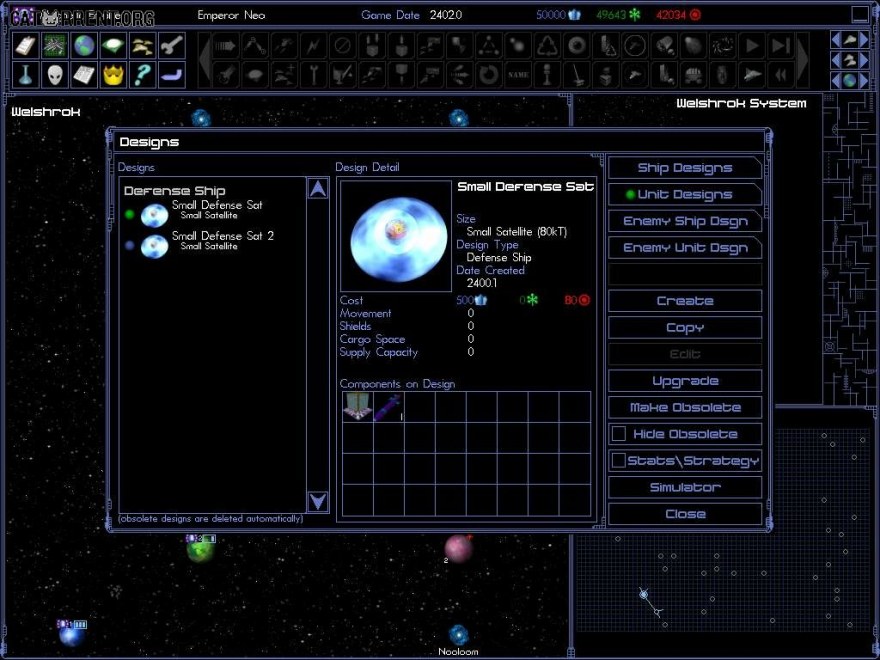Click the Create design button
Screen dimensions: 880x660
[x=685, y=301]
